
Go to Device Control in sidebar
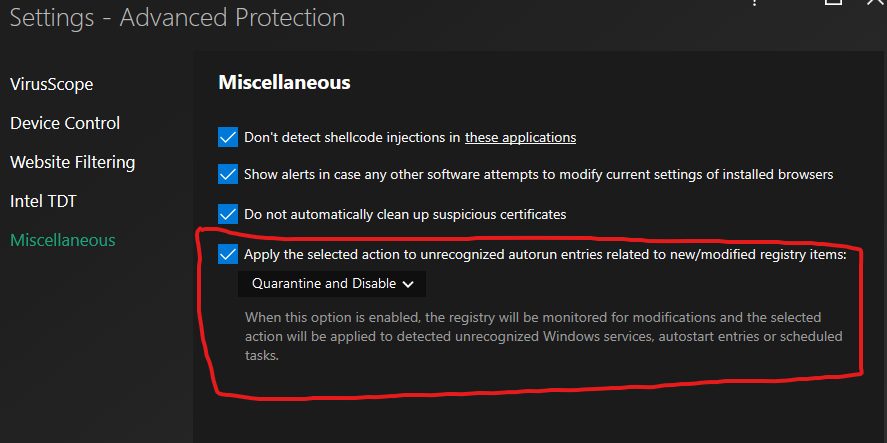coord(65,123)
